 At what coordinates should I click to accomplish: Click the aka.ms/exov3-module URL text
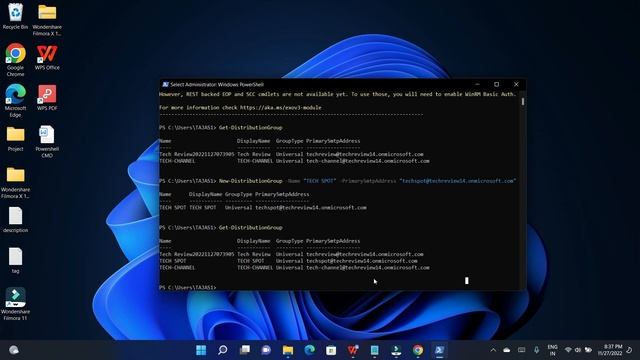tap(280, 108)
